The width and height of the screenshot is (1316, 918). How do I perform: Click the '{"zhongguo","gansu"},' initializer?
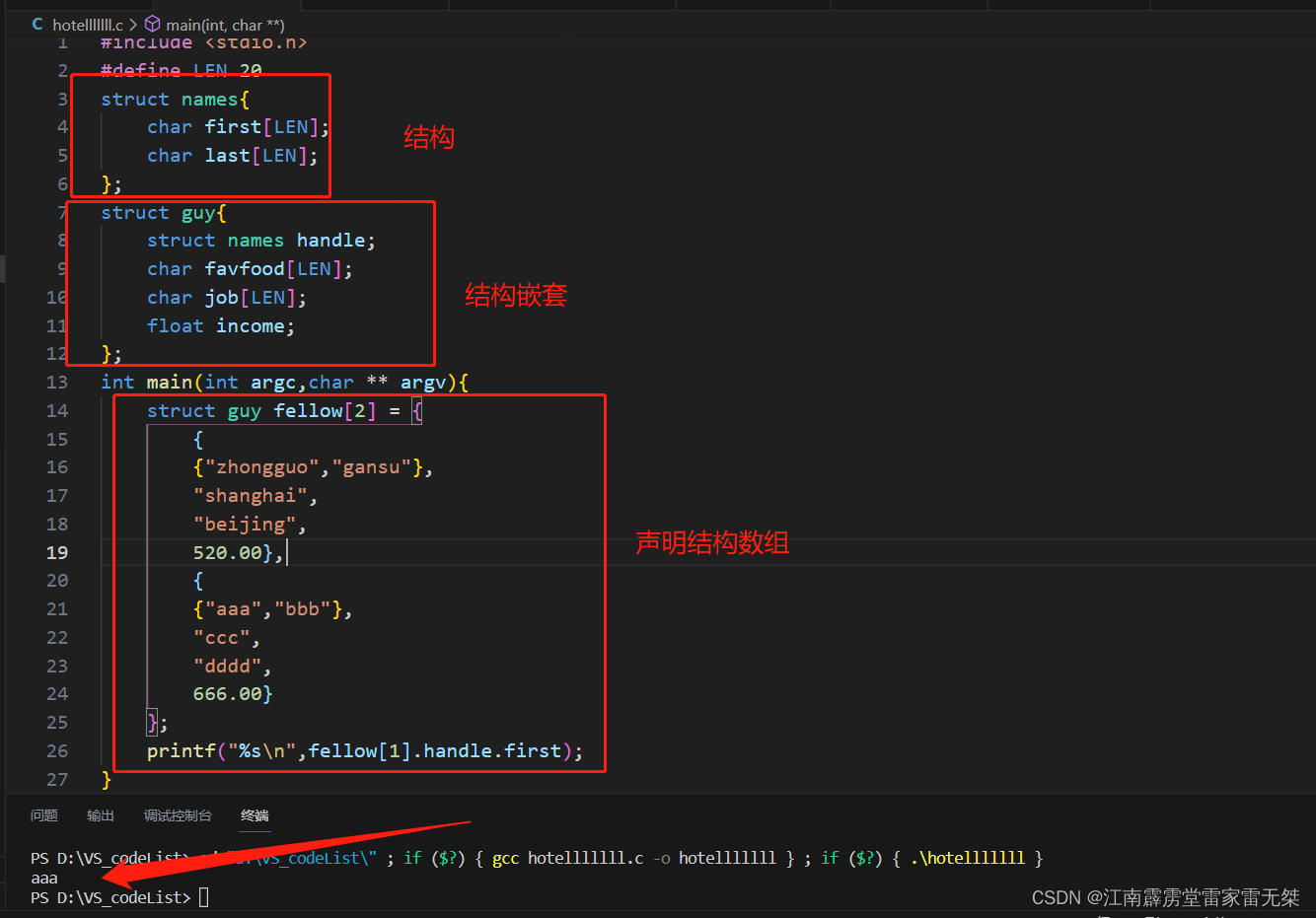click(314, 467)
